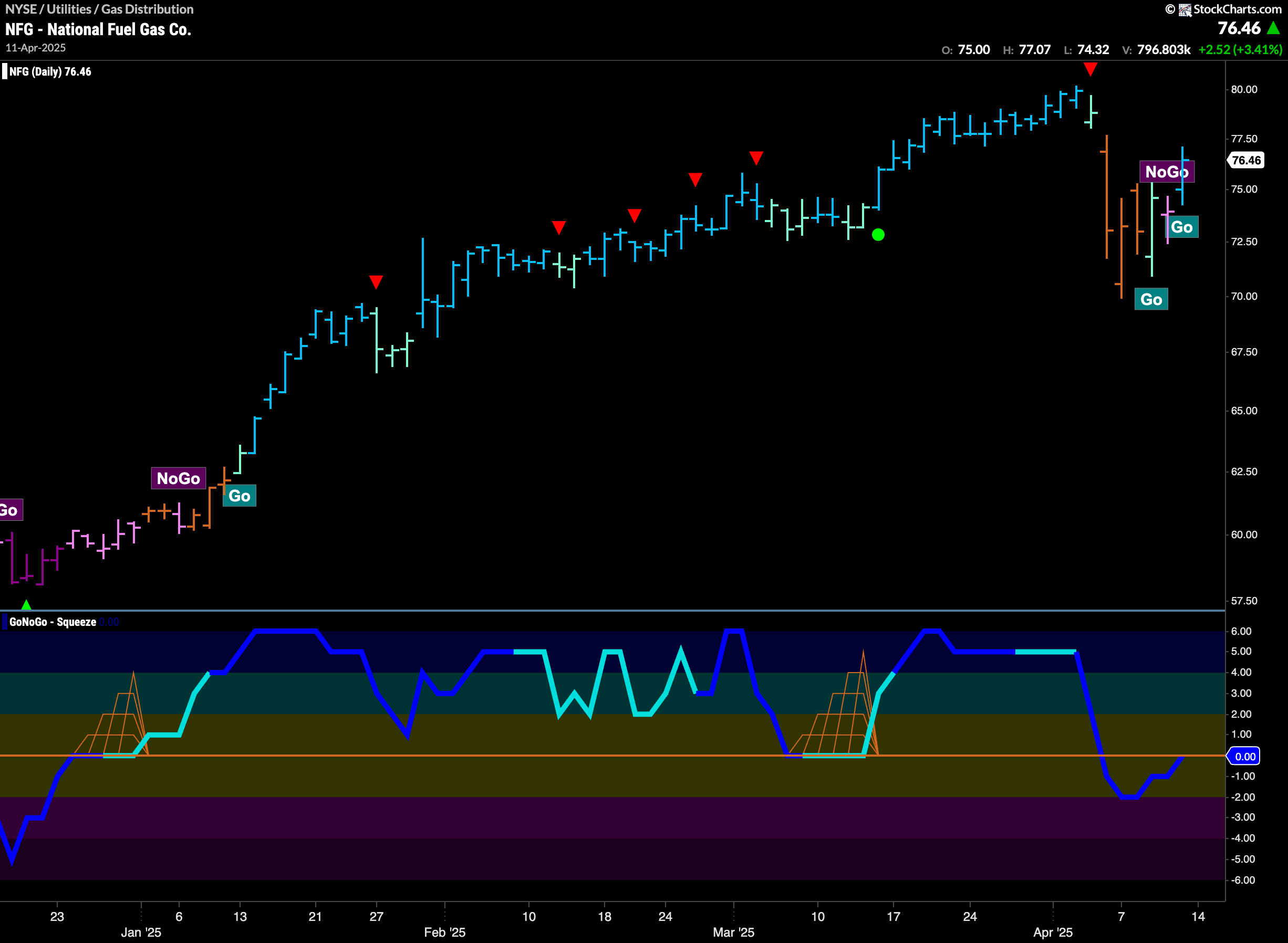
Task: Click the -6.00 oscillator axis label
Action: coord(1242,880)
